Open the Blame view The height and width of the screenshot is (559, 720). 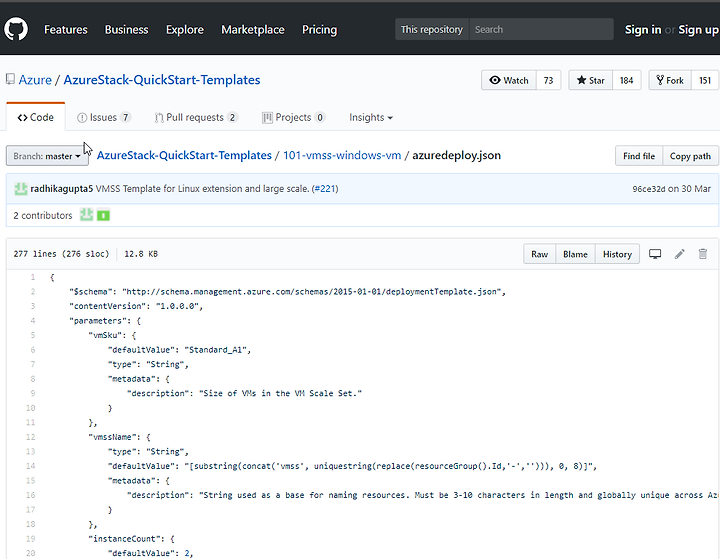tap(575, 254)
